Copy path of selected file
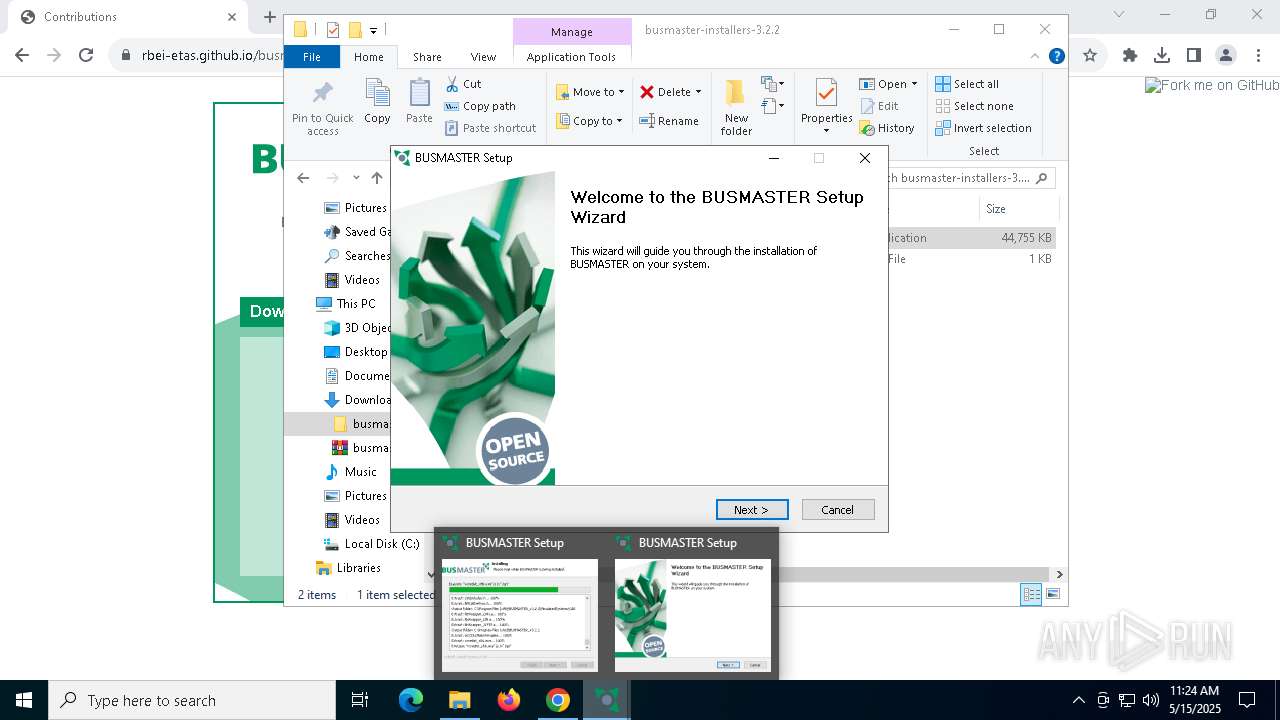The image size is (1280, 720). pos(480,106)
